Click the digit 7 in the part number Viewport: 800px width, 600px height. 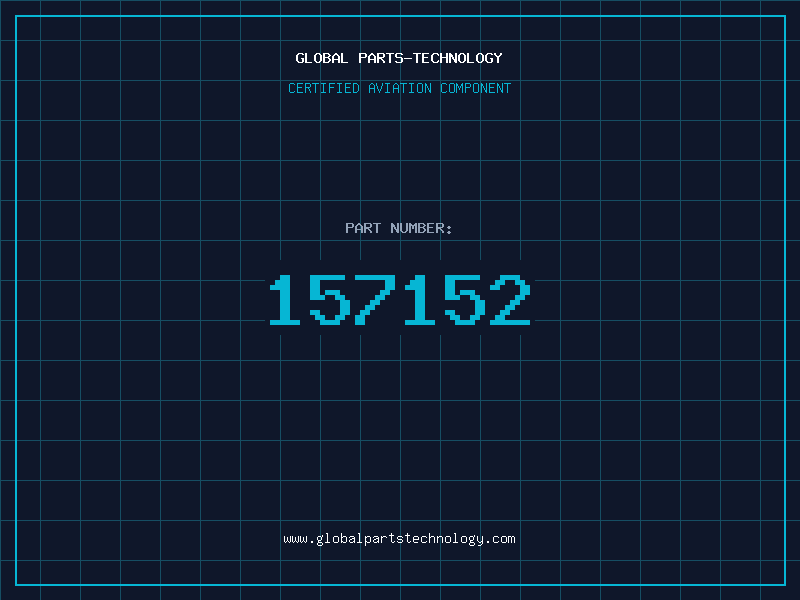[375, 300]
